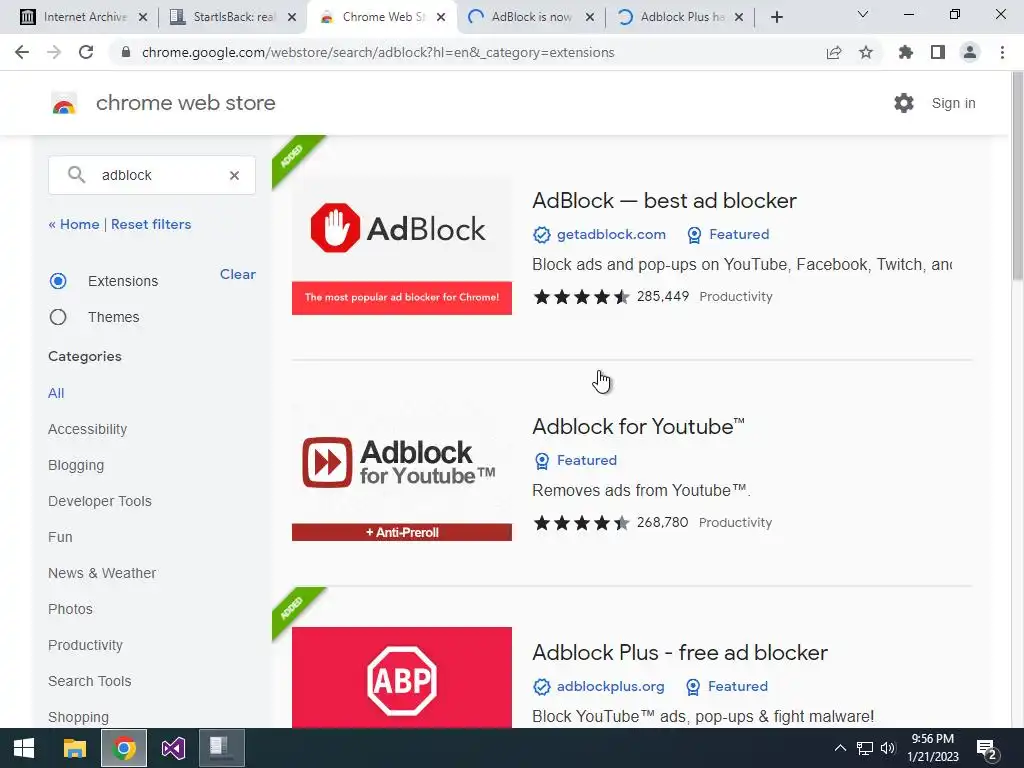Select the Shopping category
The image size is (1024, 768).
78,717
